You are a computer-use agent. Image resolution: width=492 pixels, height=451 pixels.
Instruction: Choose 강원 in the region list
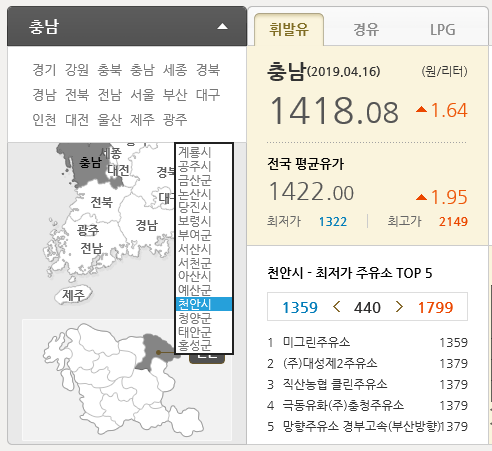(x=77, y=70)
